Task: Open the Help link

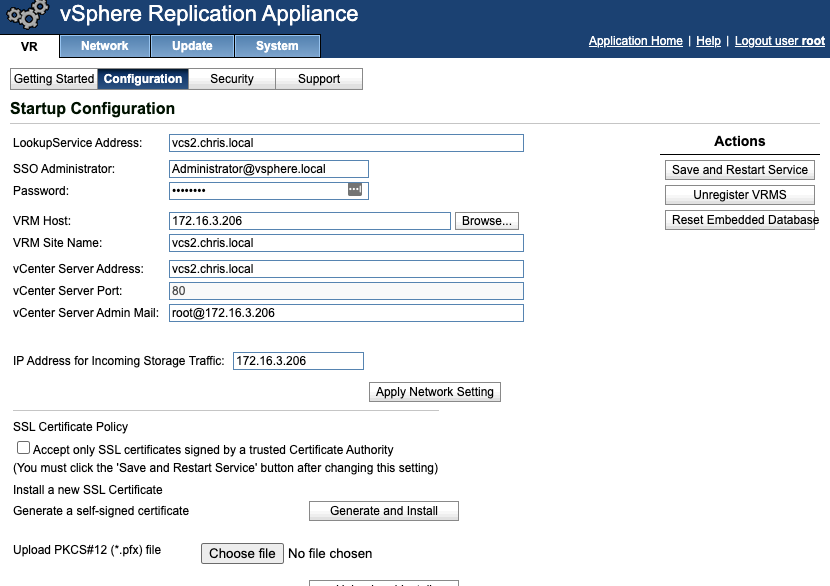Action: click(x=708, y=41)
